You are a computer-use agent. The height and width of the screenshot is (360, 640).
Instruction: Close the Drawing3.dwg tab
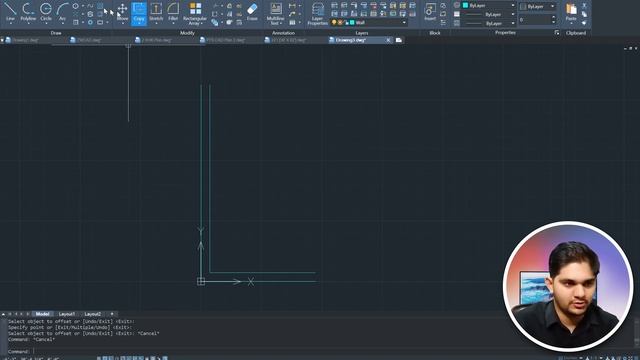pyautogui.click(x=388, y=40)
